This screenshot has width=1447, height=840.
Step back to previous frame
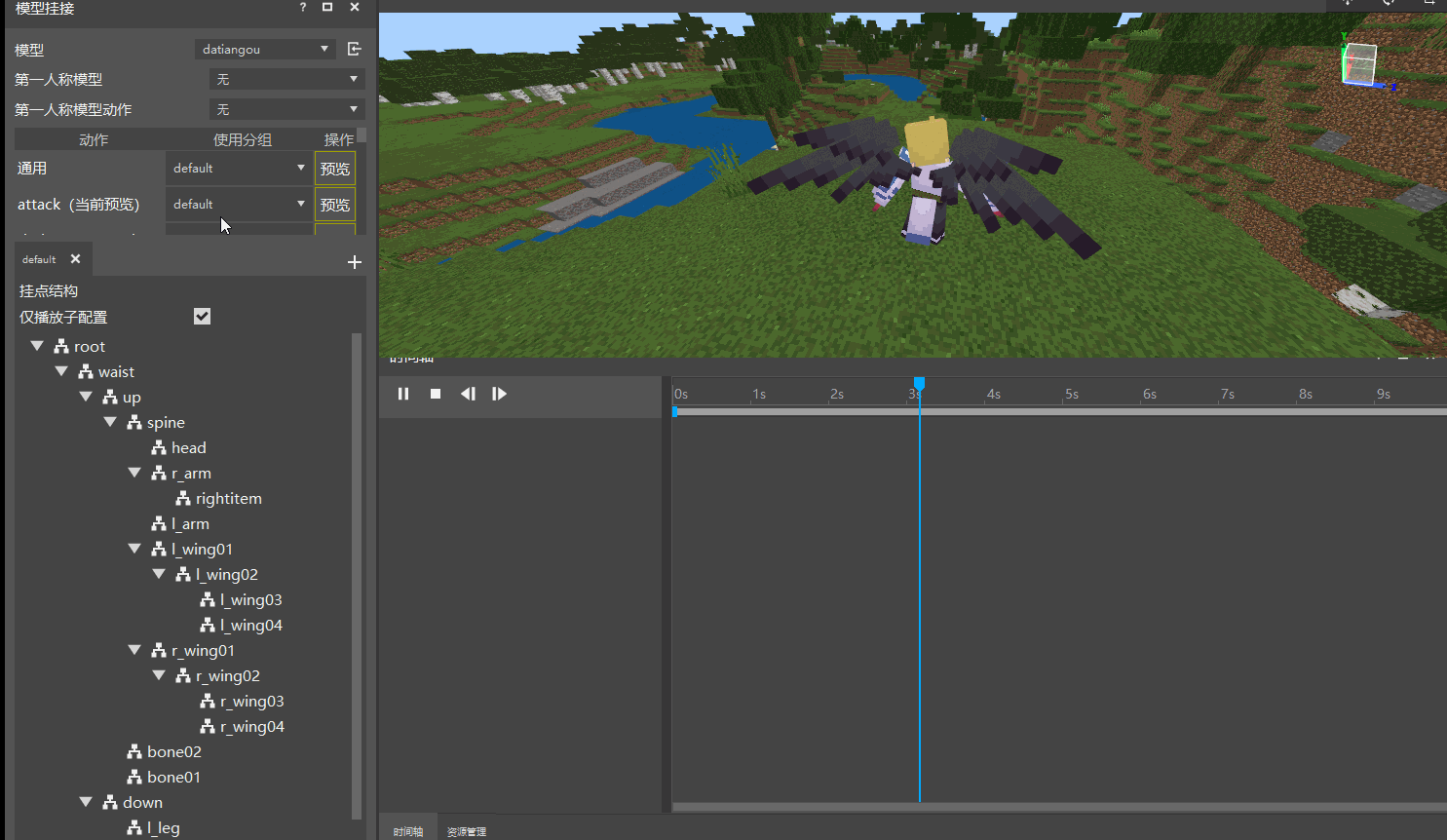[468, 394]
